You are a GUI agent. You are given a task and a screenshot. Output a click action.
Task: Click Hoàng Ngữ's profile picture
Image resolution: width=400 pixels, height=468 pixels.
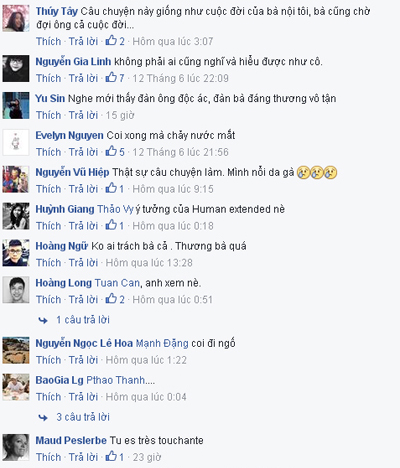16,253
